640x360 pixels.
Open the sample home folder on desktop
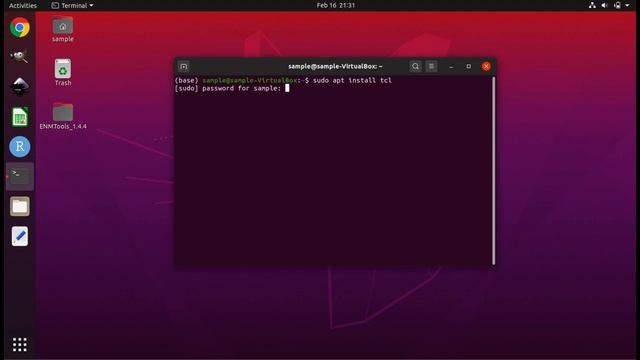[62, 29]
